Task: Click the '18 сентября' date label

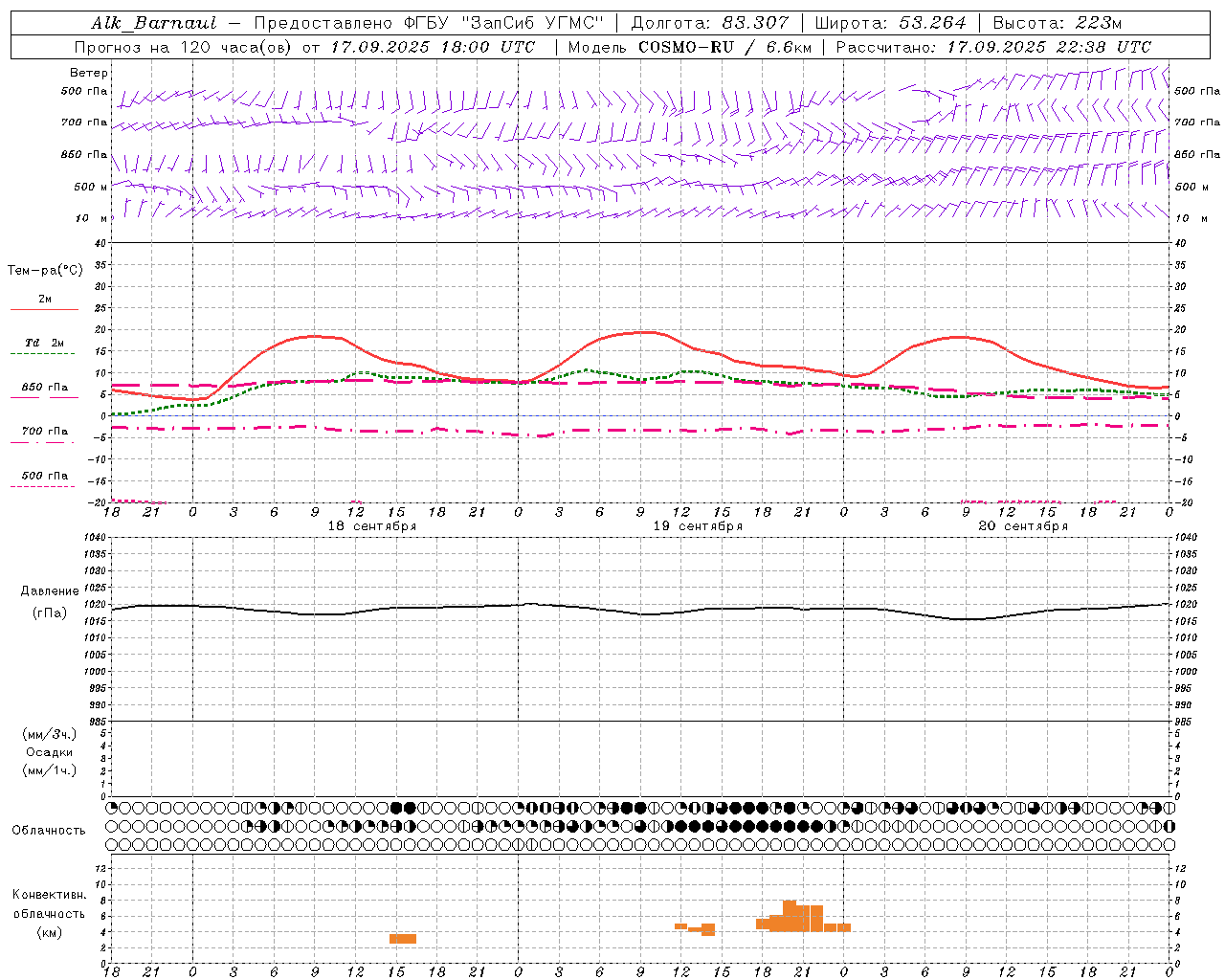Action: [x=371, y=526]
